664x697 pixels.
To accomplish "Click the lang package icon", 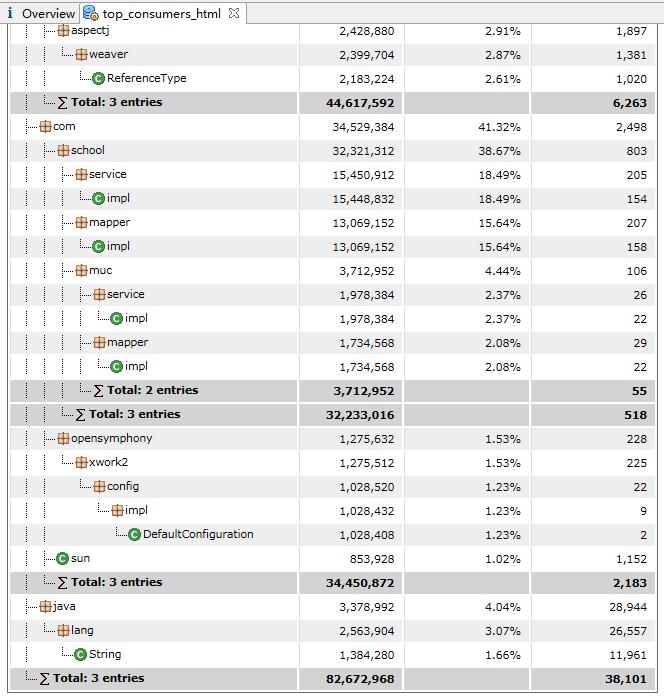I will point(64,630).
